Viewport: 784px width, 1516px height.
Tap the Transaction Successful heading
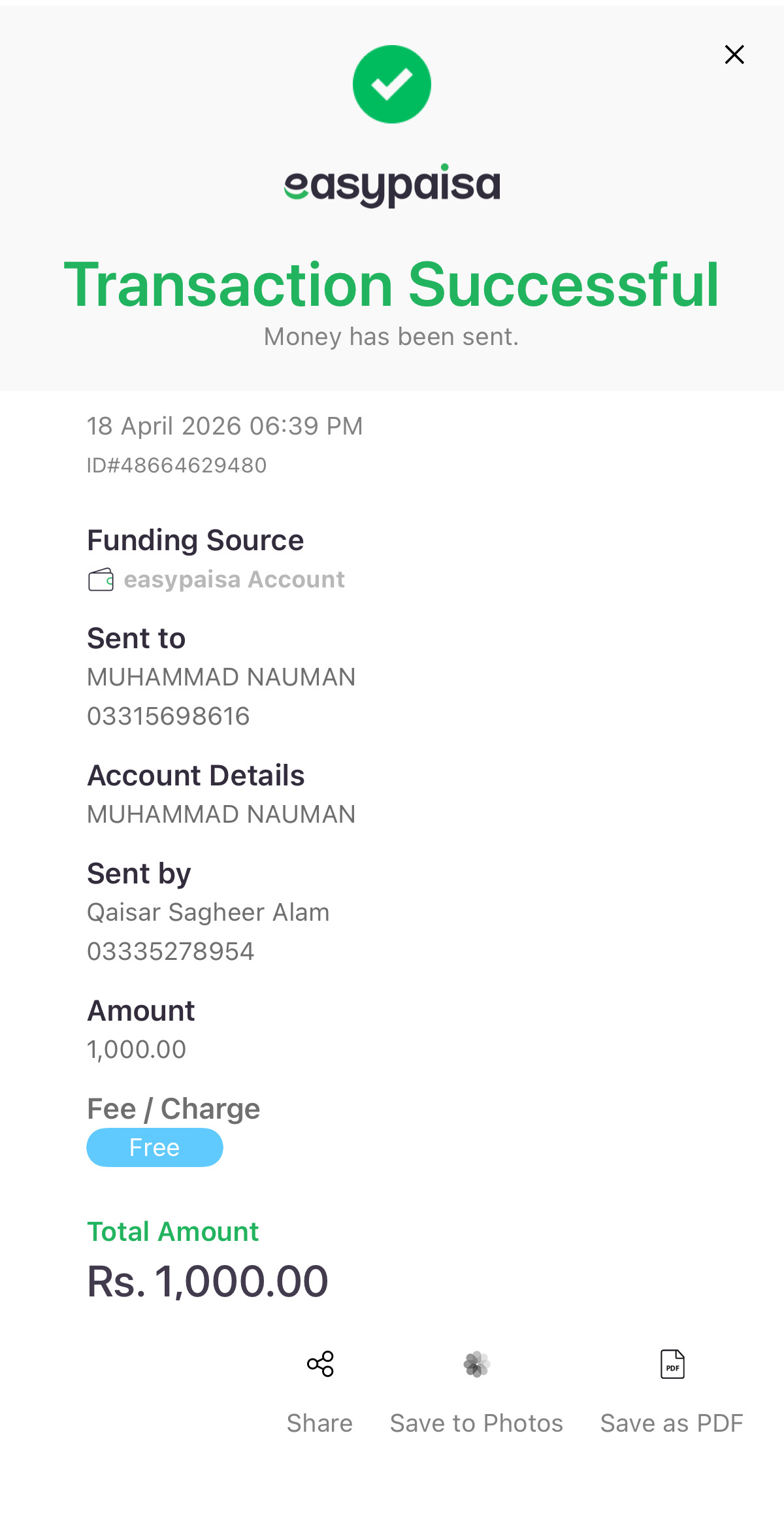(392, 284)
